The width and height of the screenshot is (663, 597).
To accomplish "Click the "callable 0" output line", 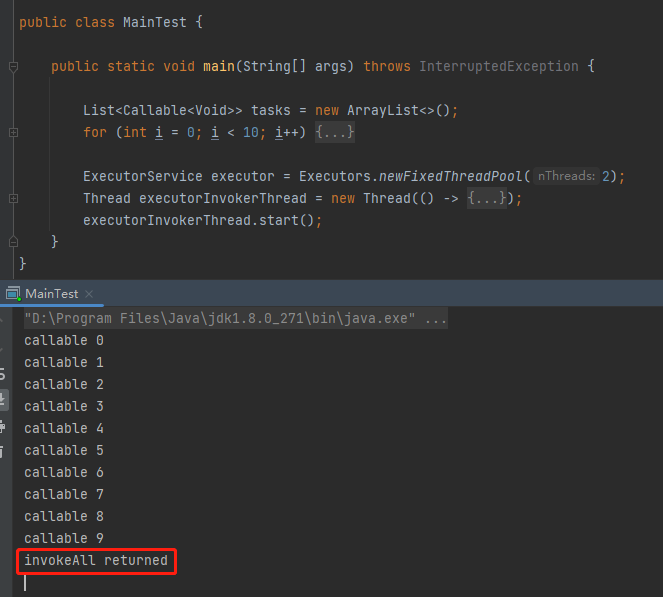I will tap(64, 340).
